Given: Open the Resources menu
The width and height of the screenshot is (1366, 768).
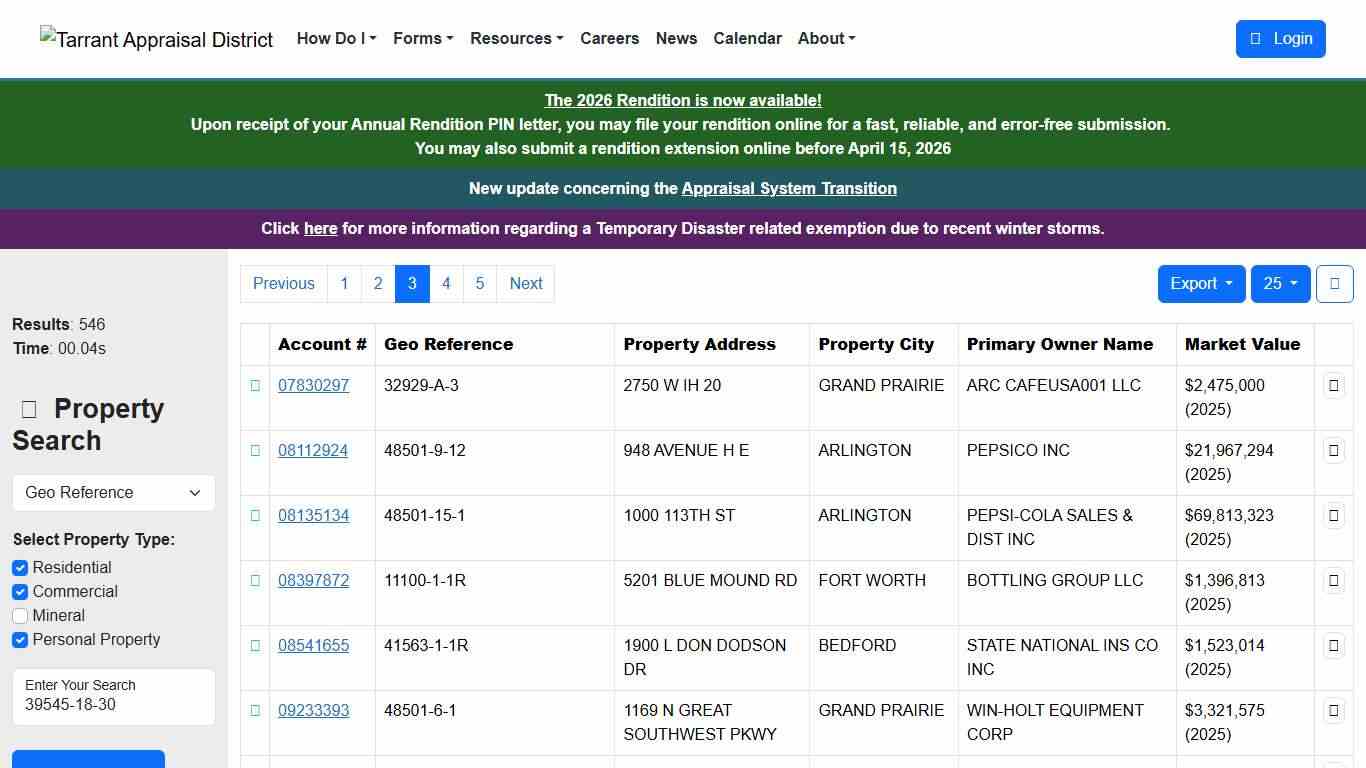Looking at the screenshot, I should coord(516,38).
